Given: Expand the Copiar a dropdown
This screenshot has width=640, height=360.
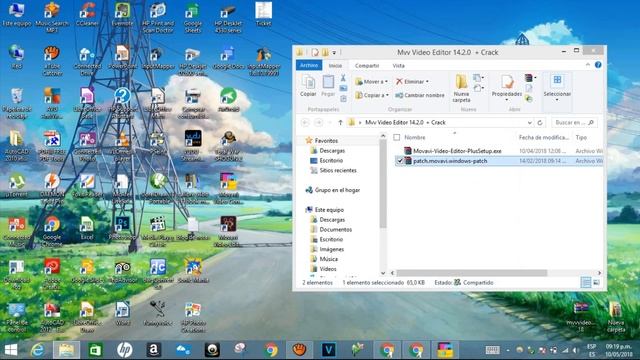Looking at the screenshot, I should pos(387,95).
